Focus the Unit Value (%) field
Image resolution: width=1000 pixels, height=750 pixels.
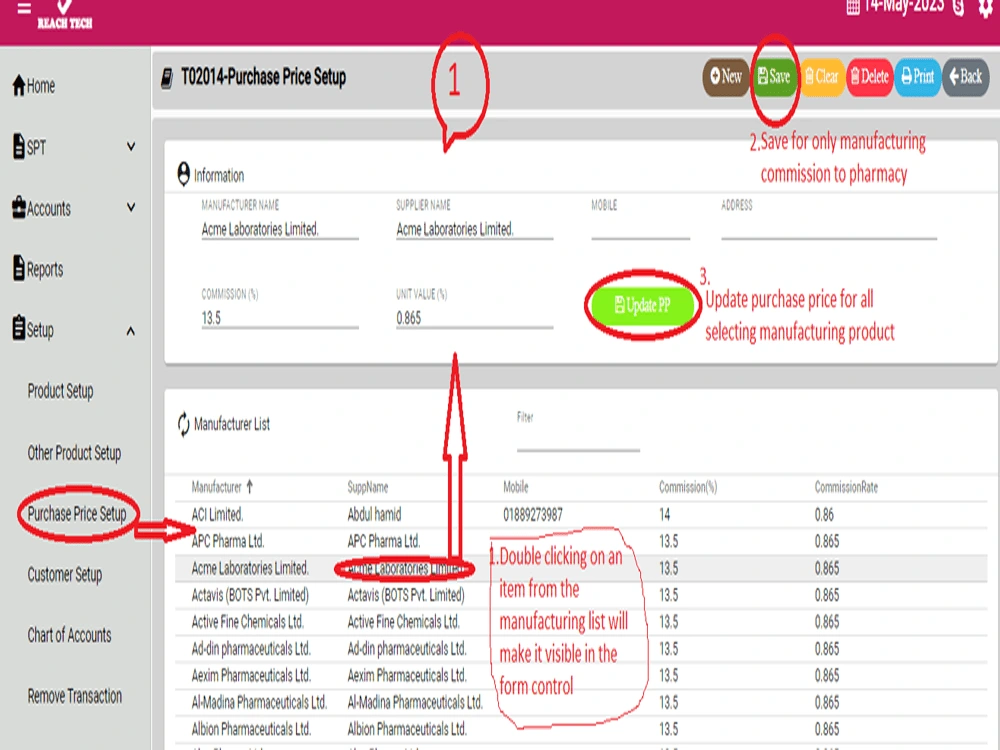[474, 318]
